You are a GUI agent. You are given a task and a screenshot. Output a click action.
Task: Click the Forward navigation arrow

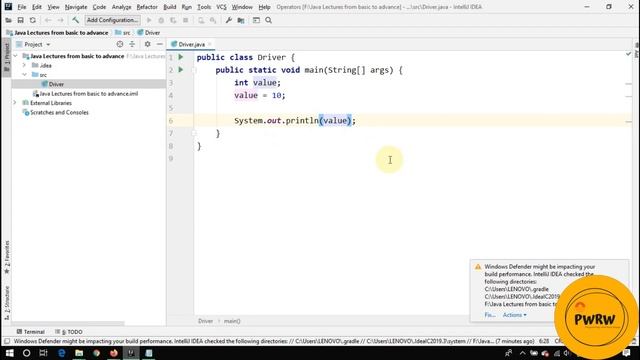click(60, 20)
